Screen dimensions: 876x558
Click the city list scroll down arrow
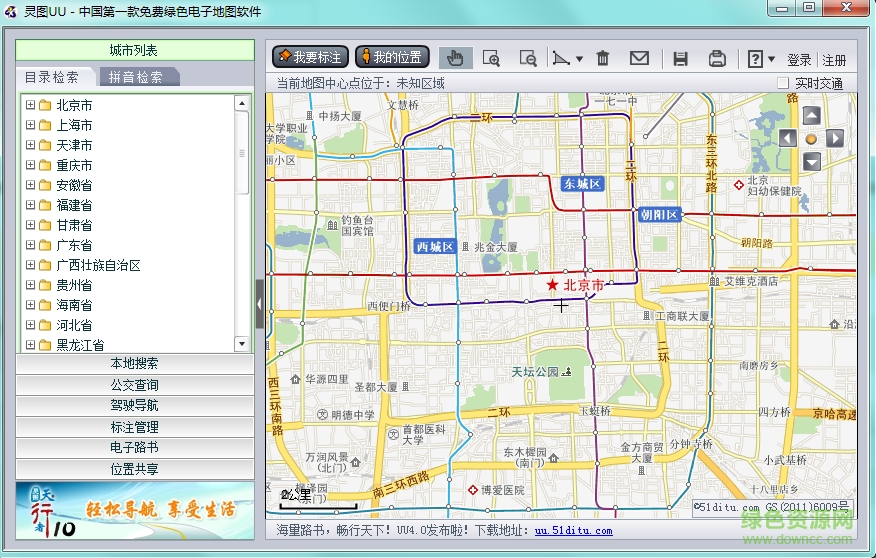tap(241, 343)
